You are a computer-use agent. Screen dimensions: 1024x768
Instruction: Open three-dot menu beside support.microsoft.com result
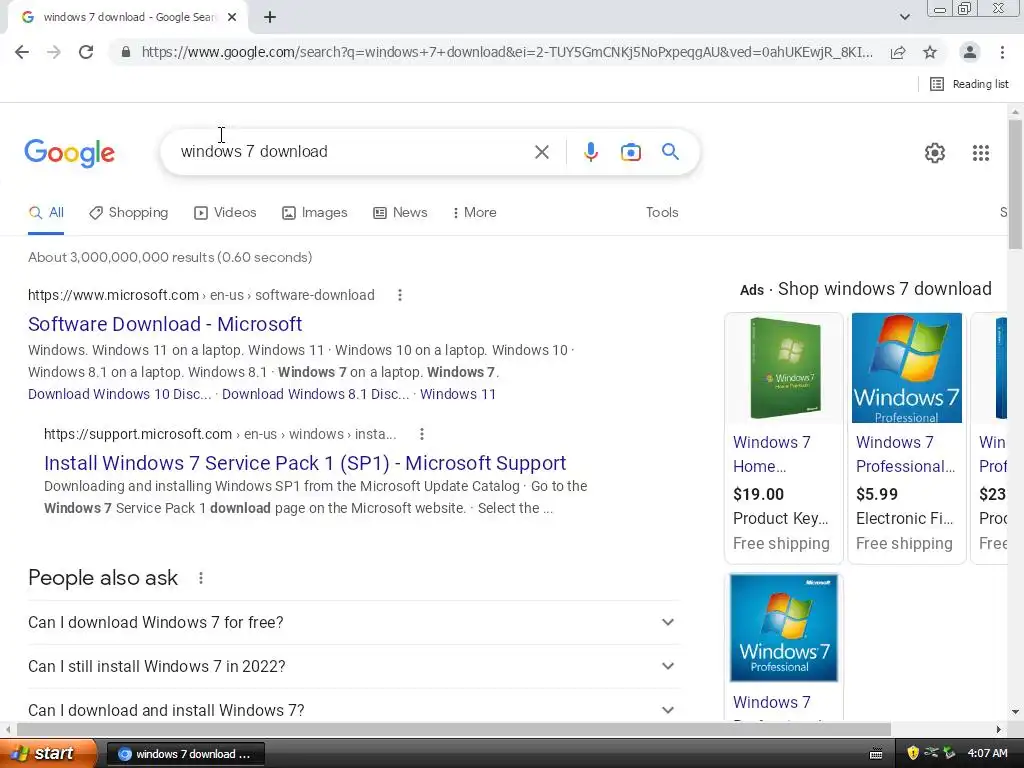(x=422, y=434)
